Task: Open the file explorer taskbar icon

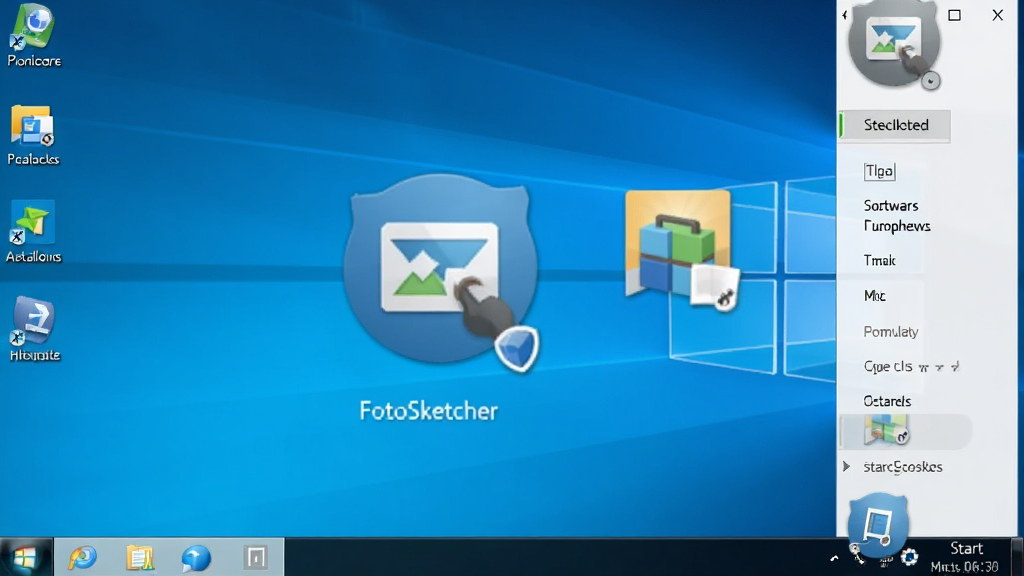Action: pyautogui.click(x=140, y=557)
